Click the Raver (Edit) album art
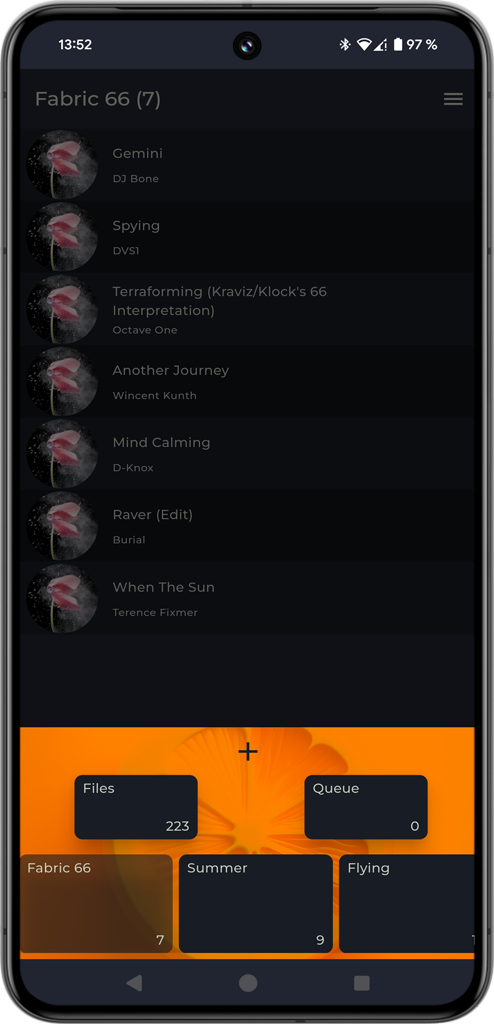 pyautogui.click(x=62, y=525)
